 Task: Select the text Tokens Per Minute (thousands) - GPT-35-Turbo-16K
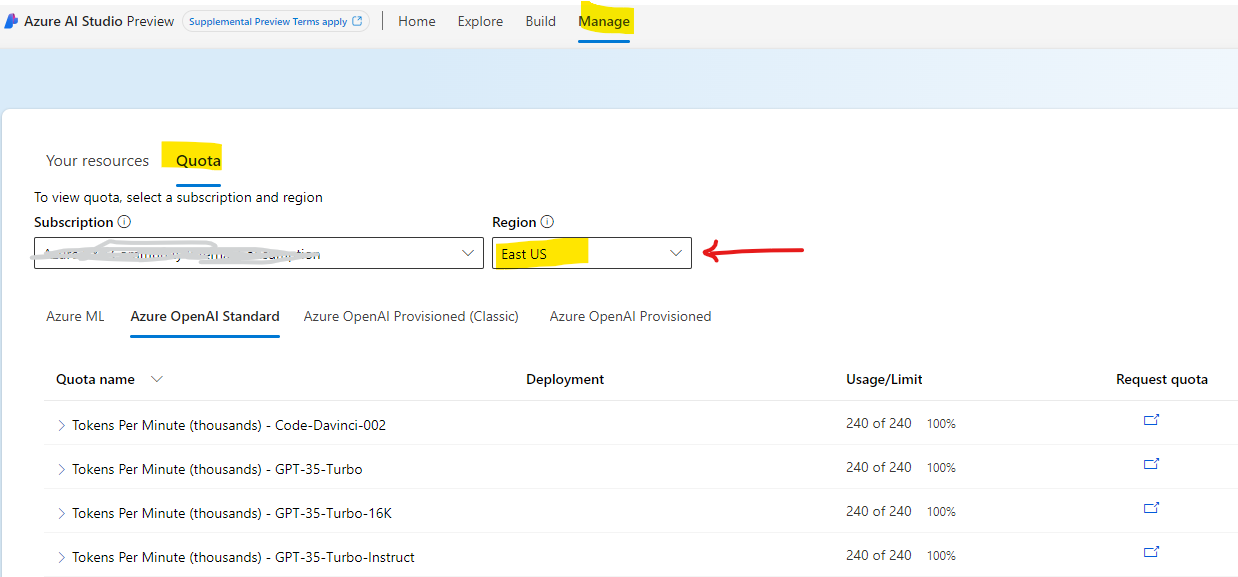click(232, 513)
